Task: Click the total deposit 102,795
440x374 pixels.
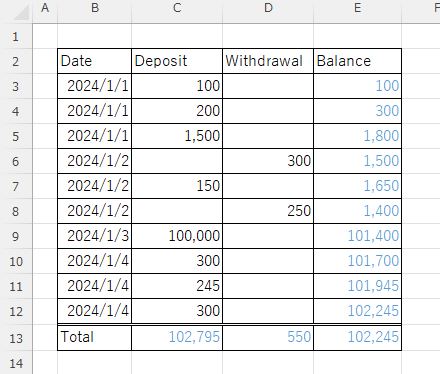Action: pyautogui.click(x=177, y=338)
